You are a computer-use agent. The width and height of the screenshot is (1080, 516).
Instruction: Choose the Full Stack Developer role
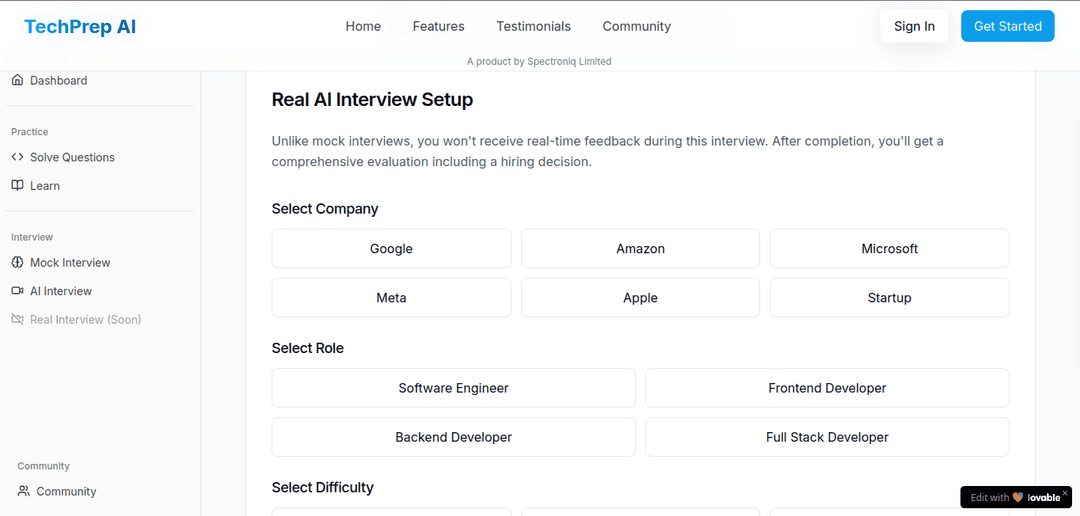tap(827, 437)
